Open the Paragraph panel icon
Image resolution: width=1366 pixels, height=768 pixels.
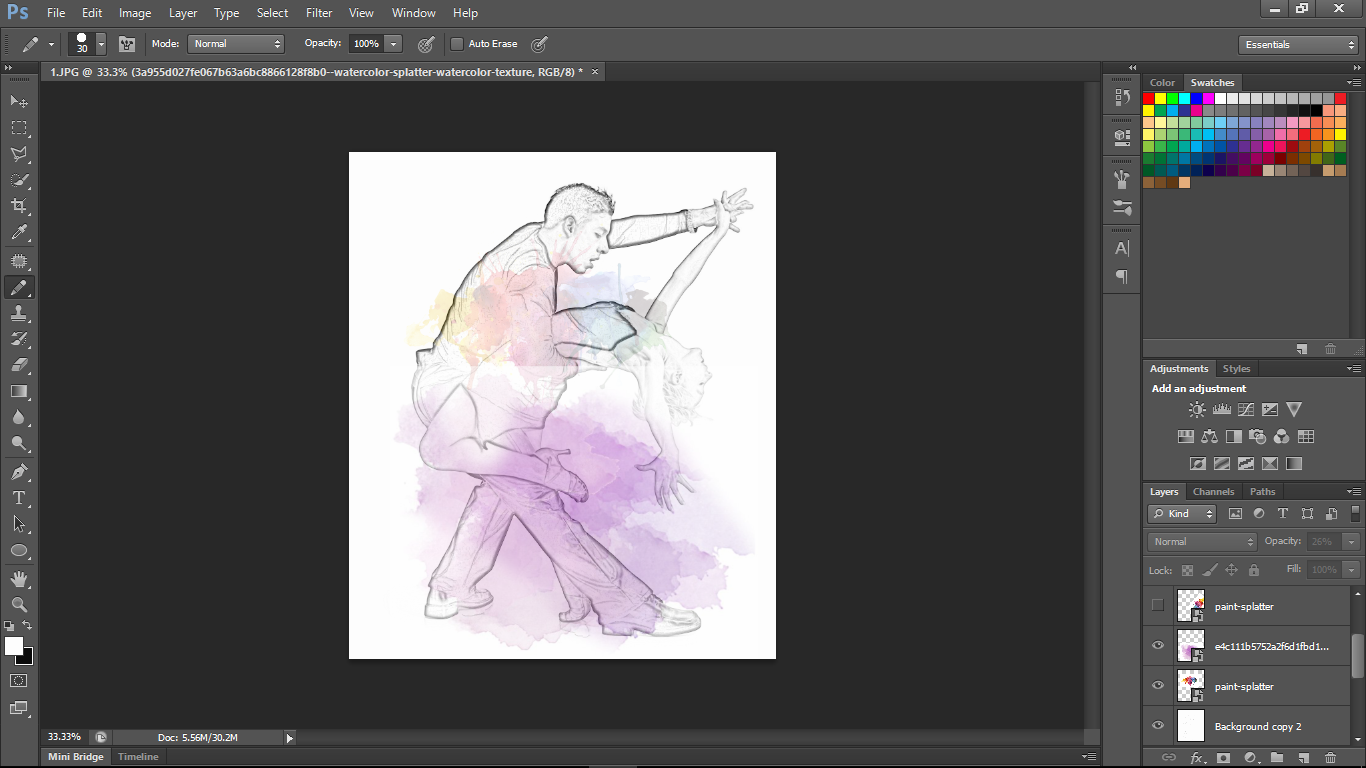click(1122, 276)
